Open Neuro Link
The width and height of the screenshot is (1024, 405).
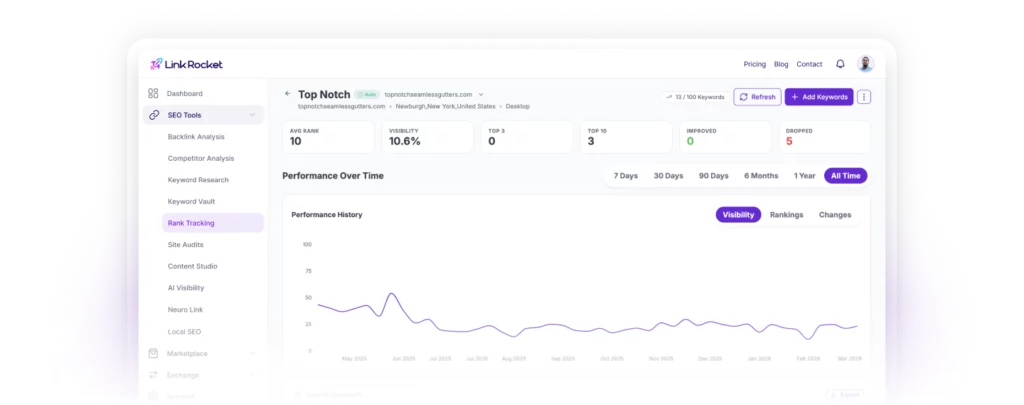pos(185,310)
